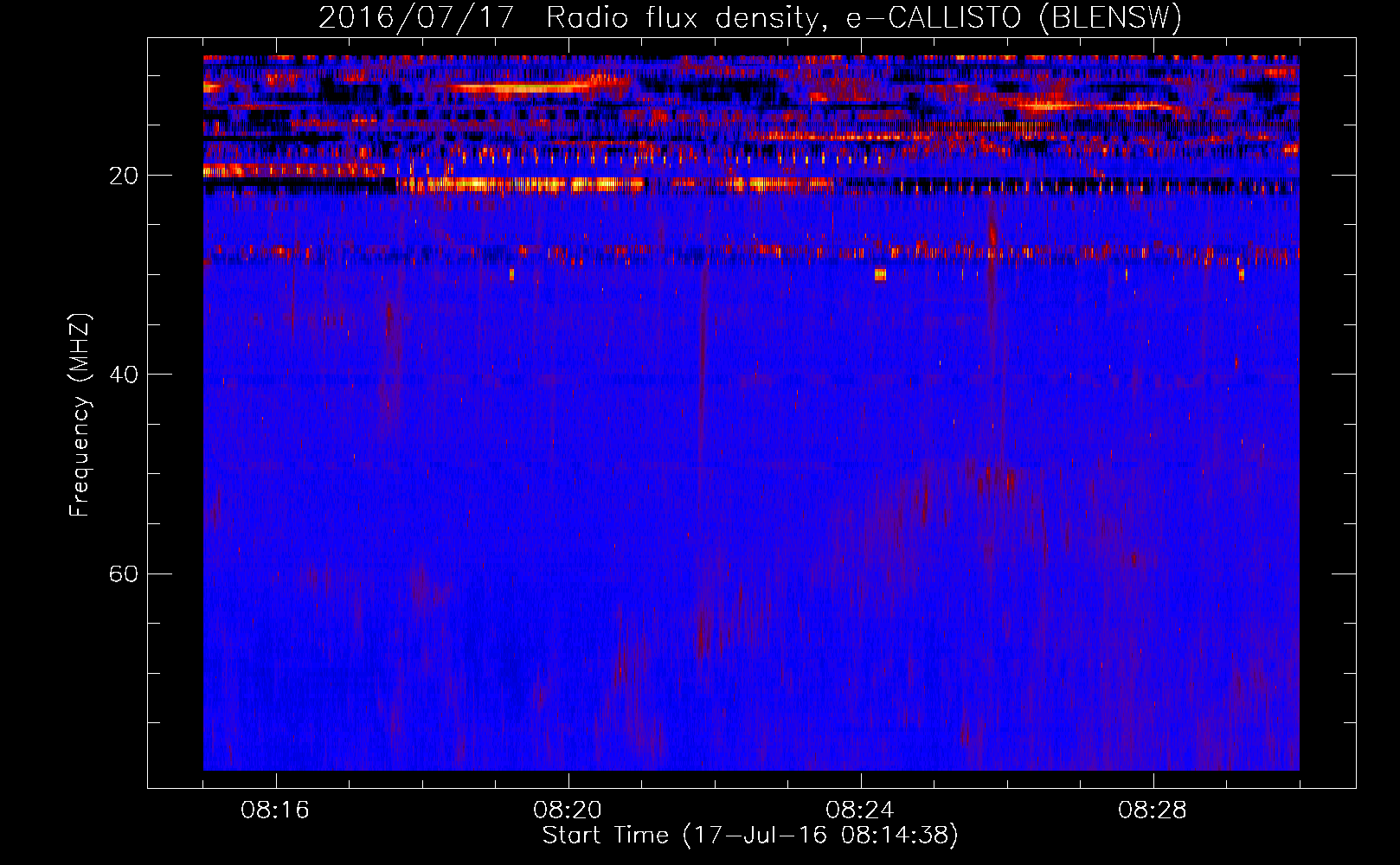Click the 08:28 time tick label

1153,811
